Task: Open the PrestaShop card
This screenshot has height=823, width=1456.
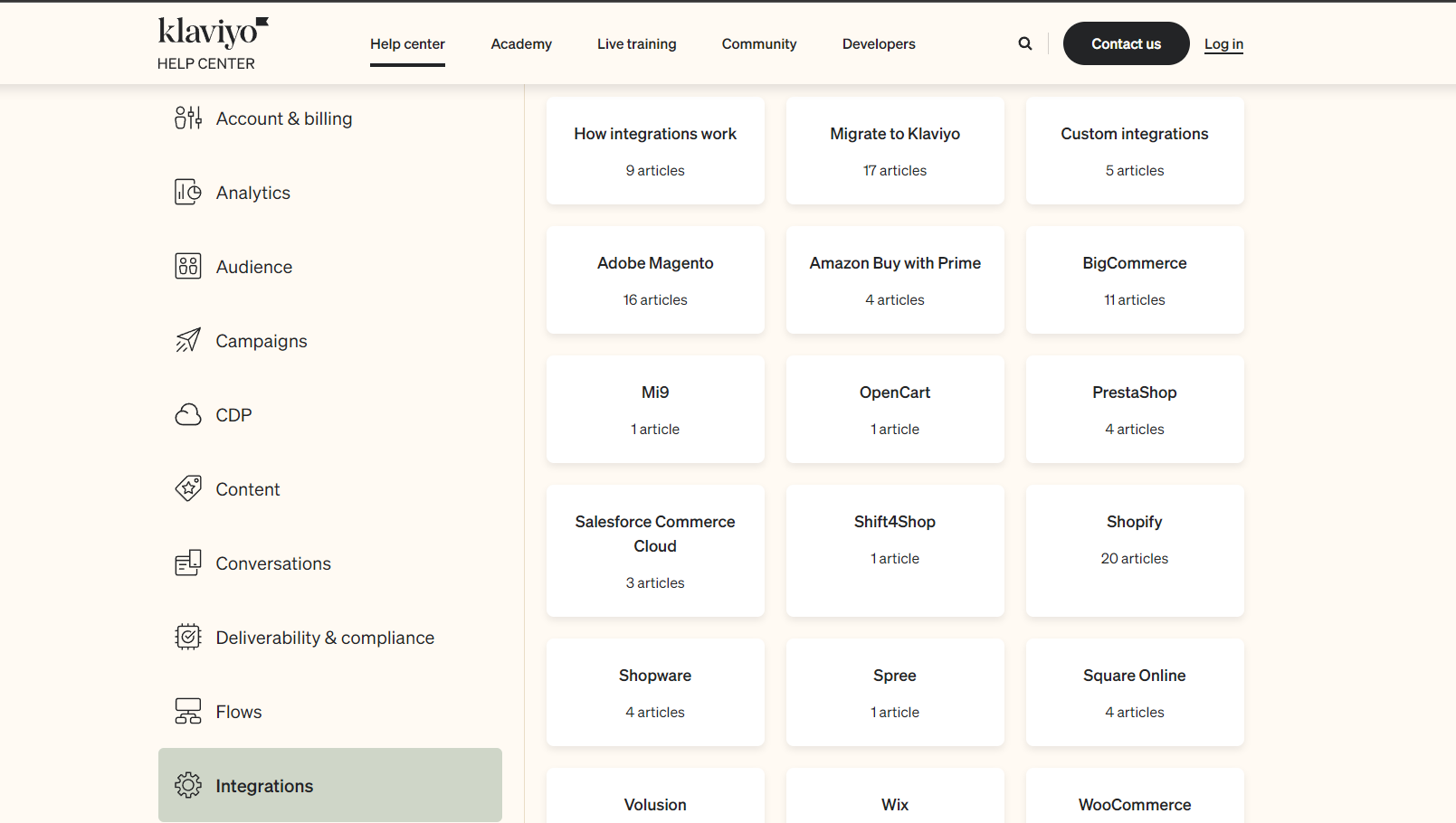Action: (1135, 410)
